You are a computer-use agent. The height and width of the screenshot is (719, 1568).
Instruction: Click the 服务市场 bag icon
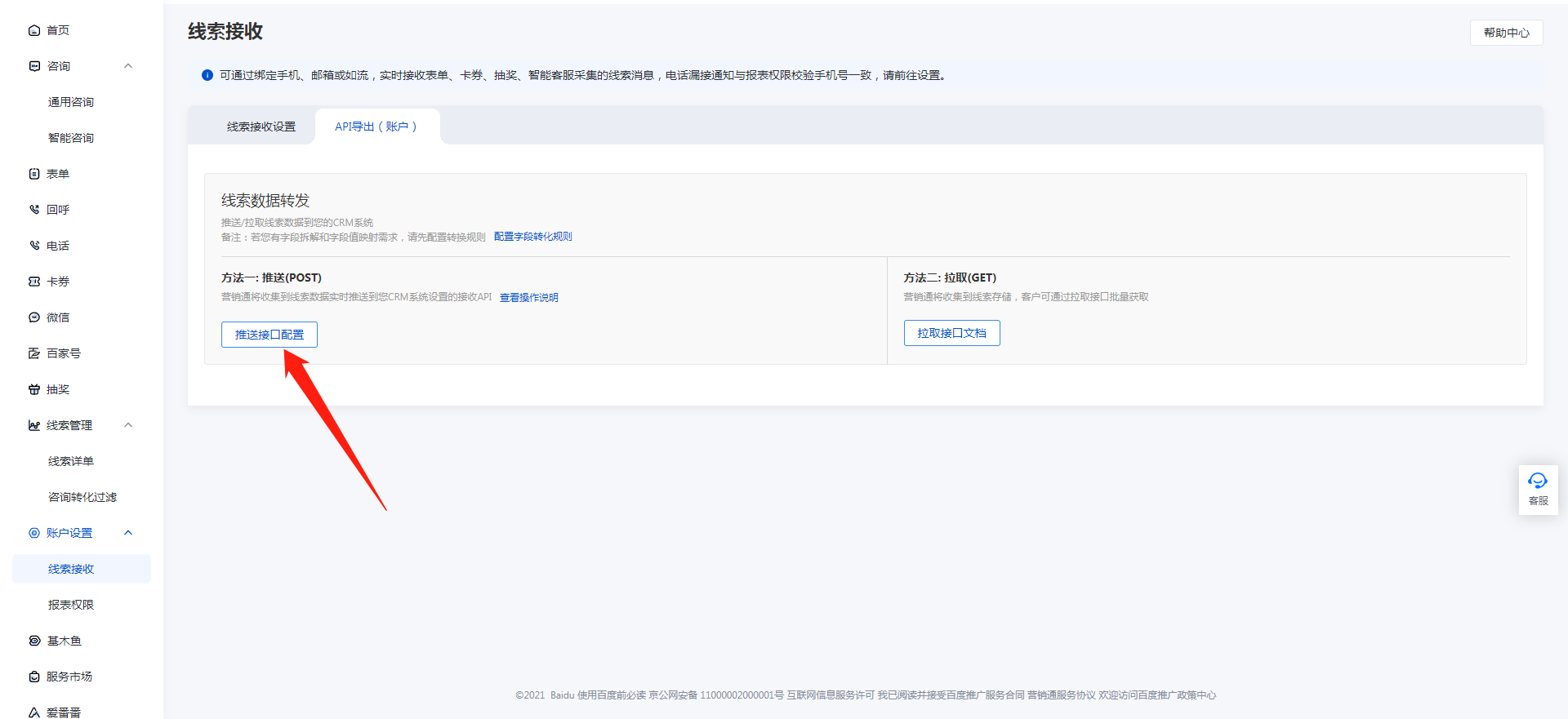tap(34, 677)
